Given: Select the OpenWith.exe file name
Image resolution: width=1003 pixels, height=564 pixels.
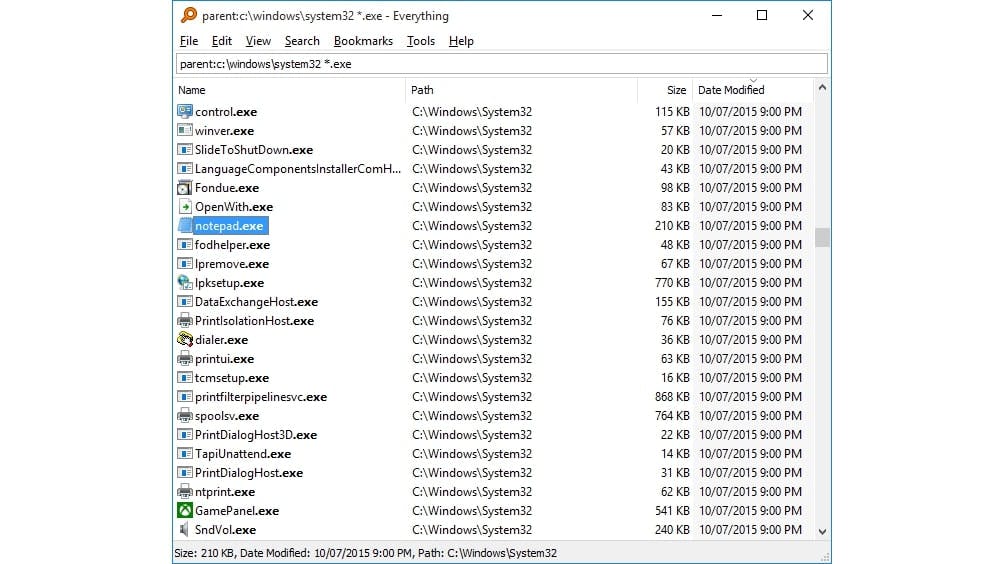Looking at the screenshot, I should 234,207.
